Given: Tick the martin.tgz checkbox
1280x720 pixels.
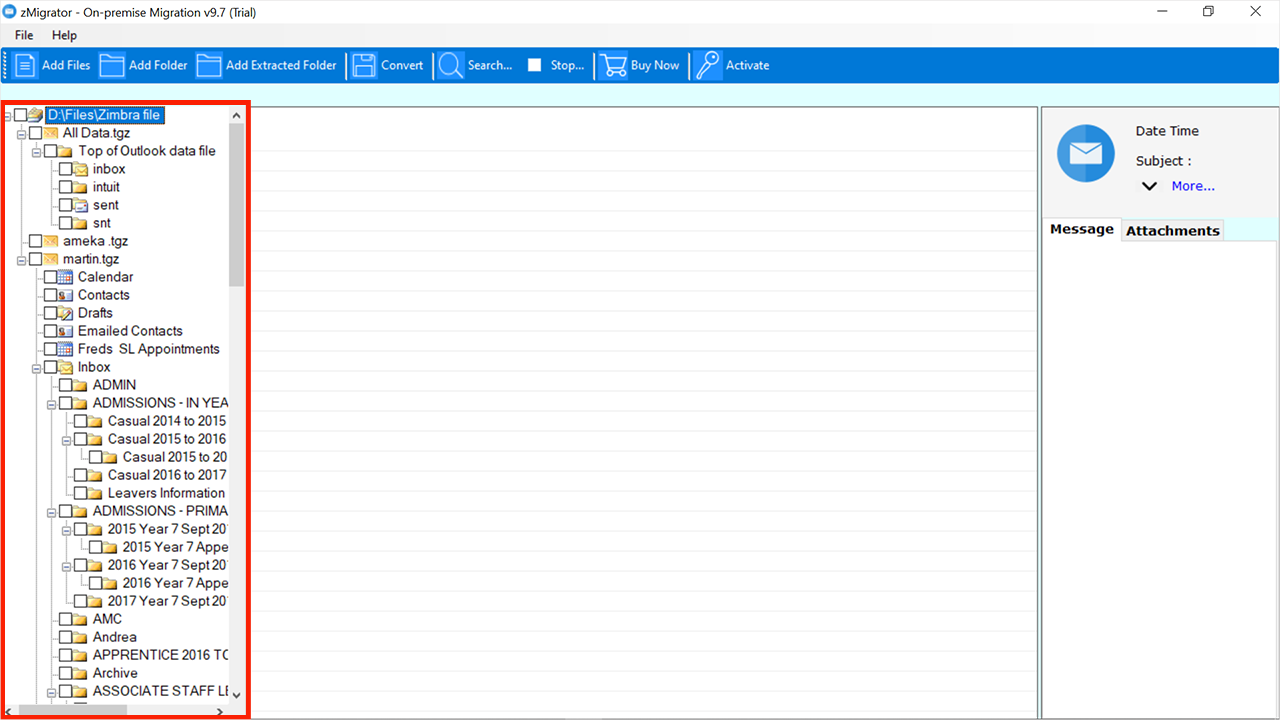Looking at the screenshot, I should (36, 259).
